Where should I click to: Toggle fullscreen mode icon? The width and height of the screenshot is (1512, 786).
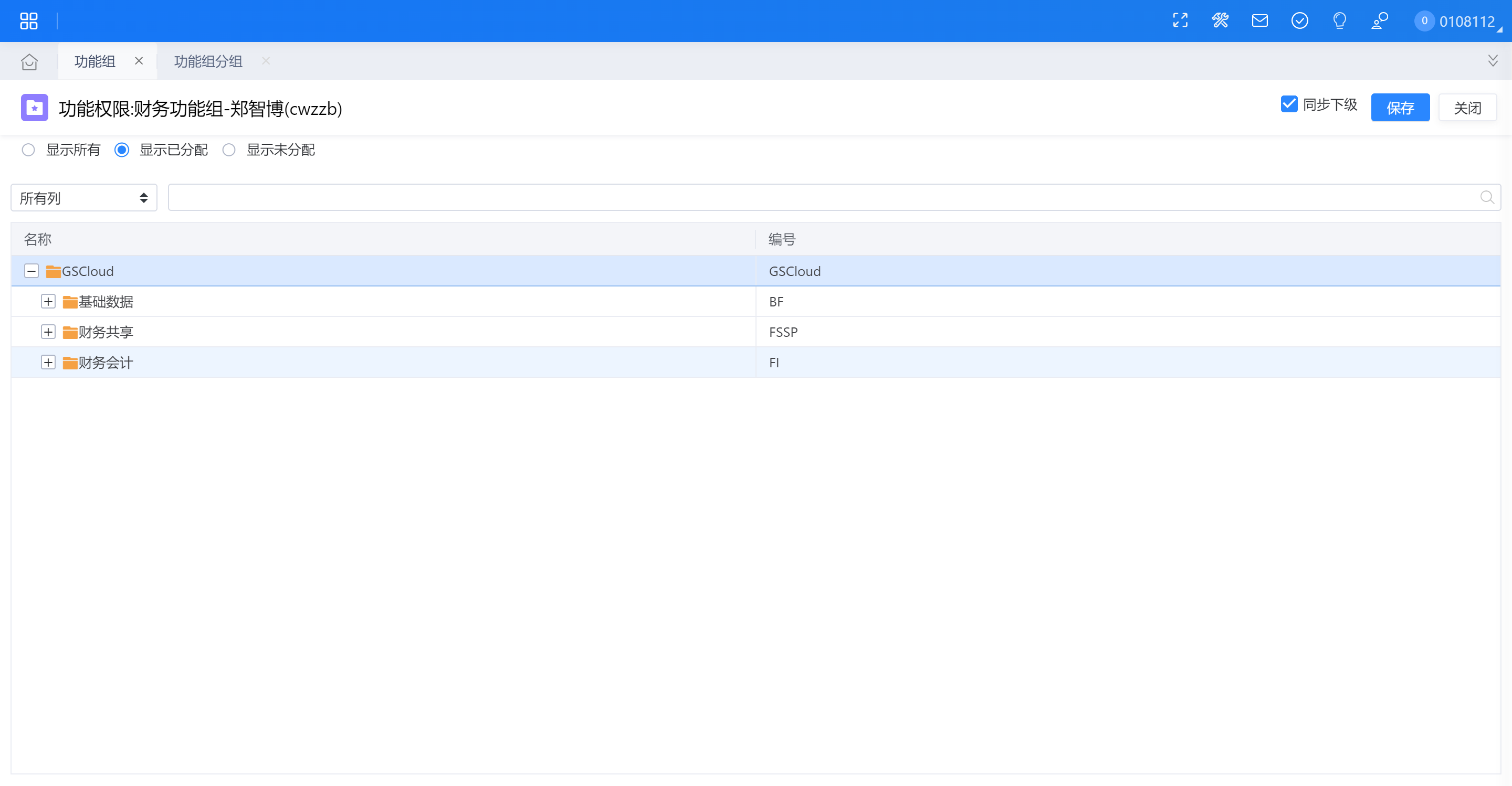pos(1180,21)
